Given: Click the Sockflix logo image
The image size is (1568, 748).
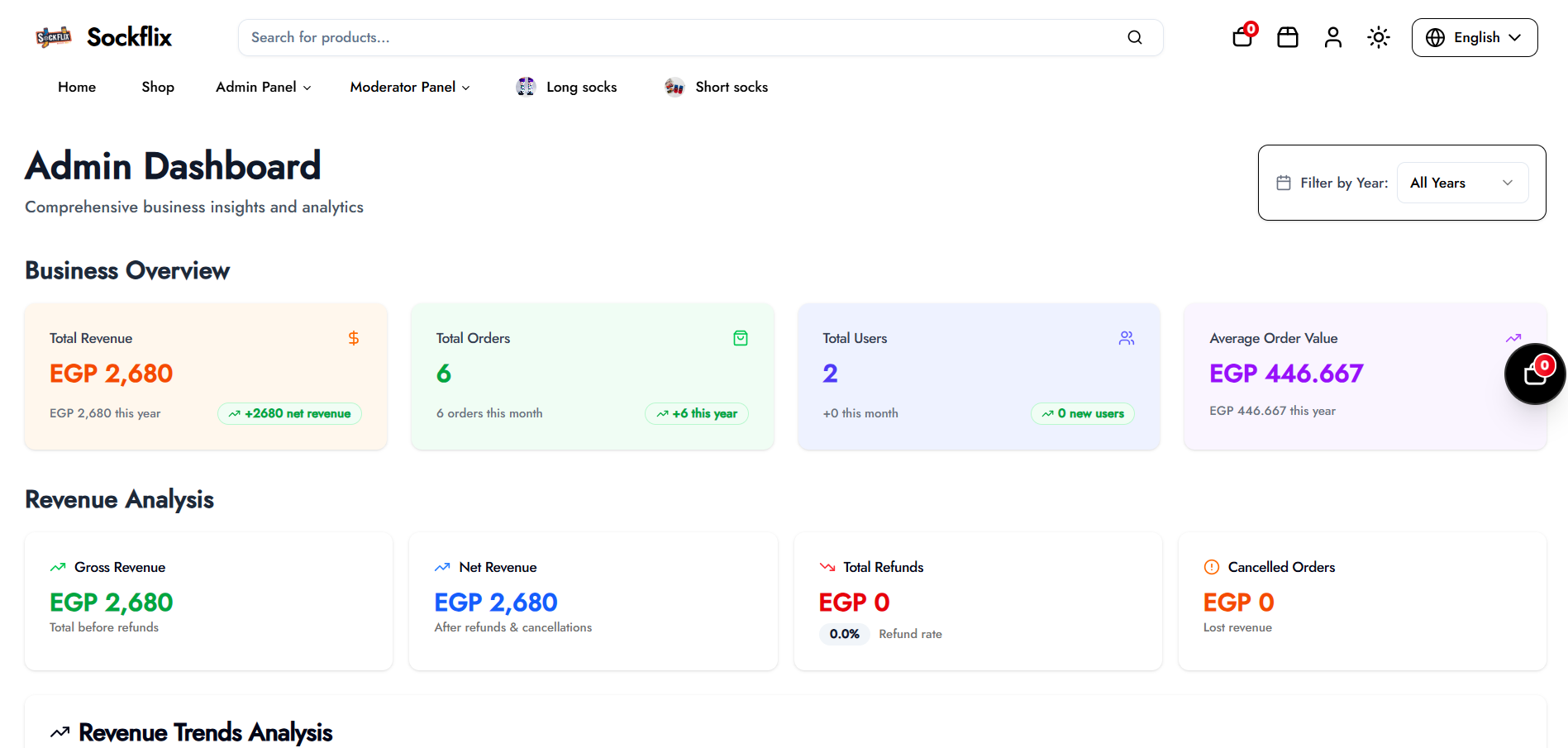Looking at the screenshot, I should [54, 37].
